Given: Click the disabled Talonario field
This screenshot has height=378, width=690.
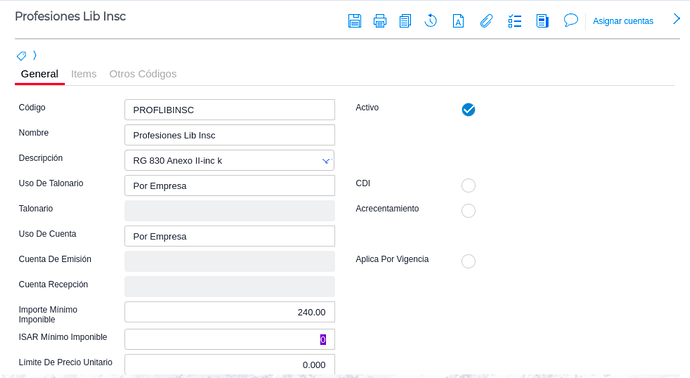Looking at the screenshot, I should click(x=229, y=211).
